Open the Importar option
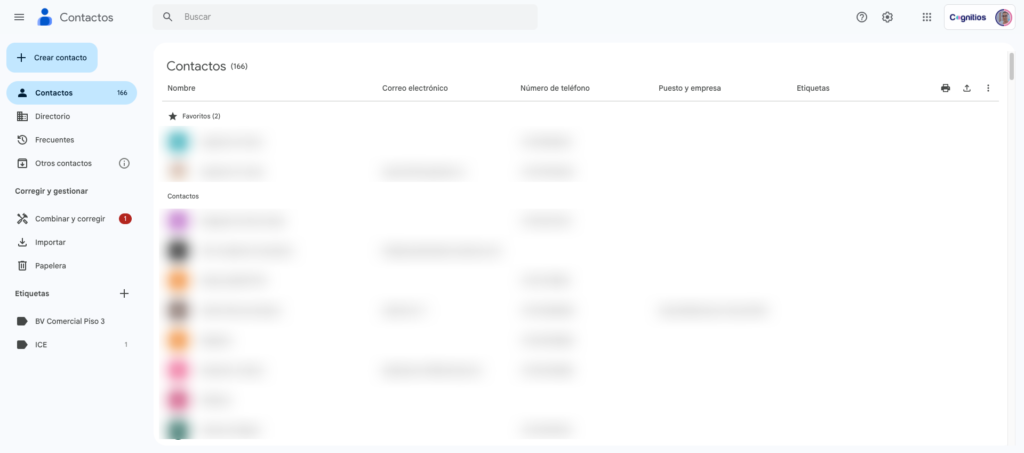 coord(71,242)
